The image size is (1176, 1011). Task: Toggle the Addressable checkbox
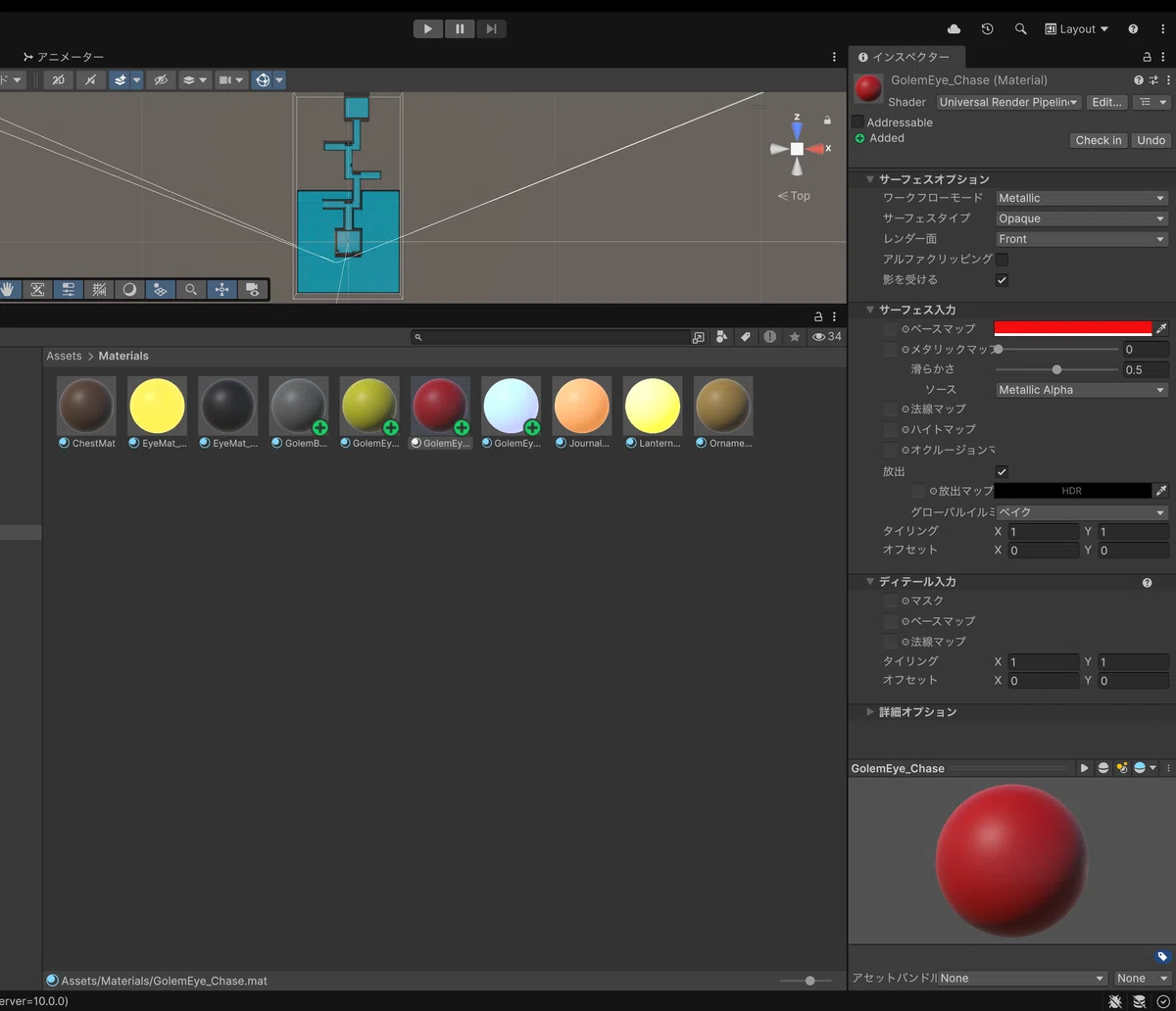click(x=857, y=122)
